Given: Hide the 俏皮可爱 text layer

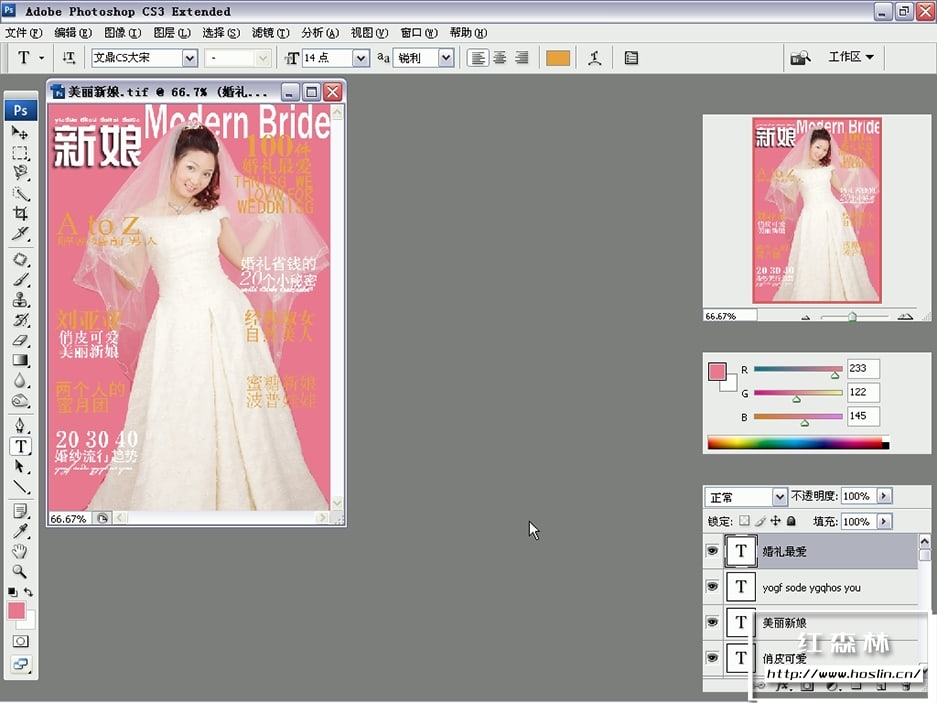Looking at the screenshot, I should [x=712, y=658].
